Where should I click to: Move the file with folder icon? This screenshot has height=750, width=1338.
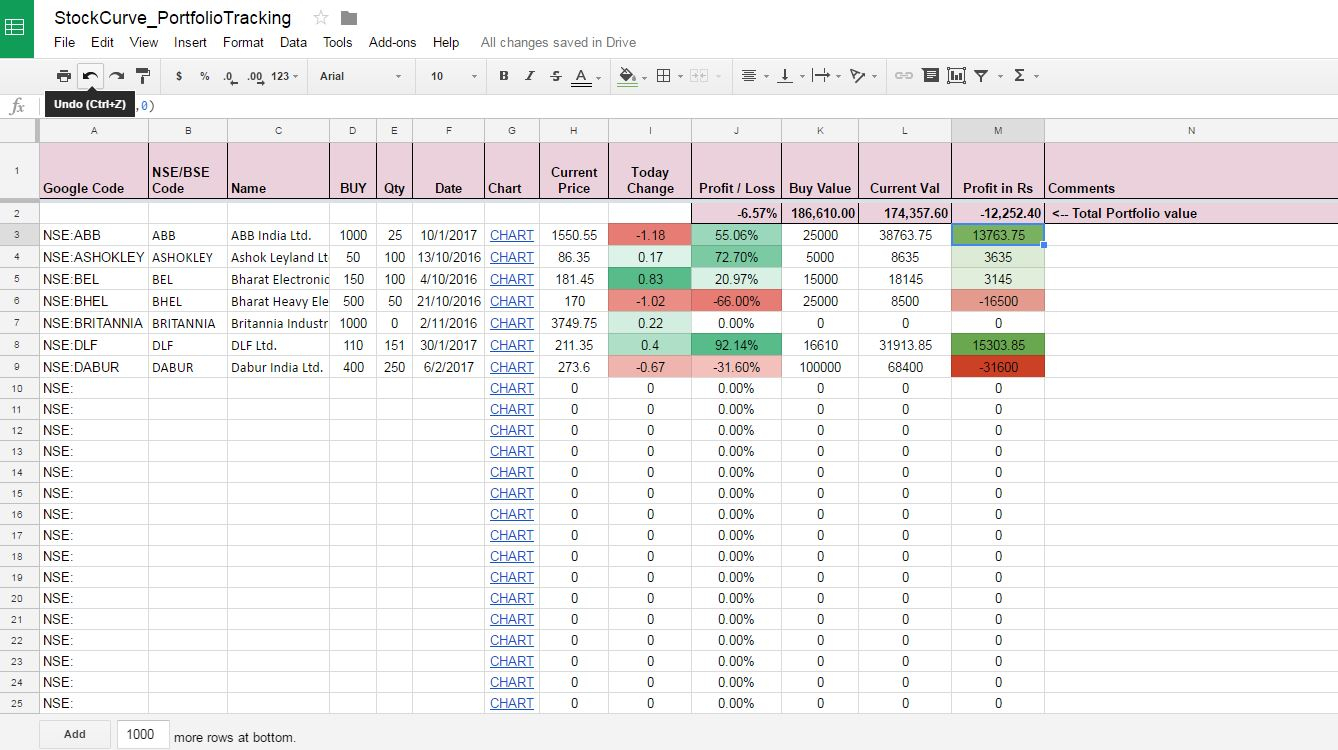pyautogui.click(x=349, y=18)
